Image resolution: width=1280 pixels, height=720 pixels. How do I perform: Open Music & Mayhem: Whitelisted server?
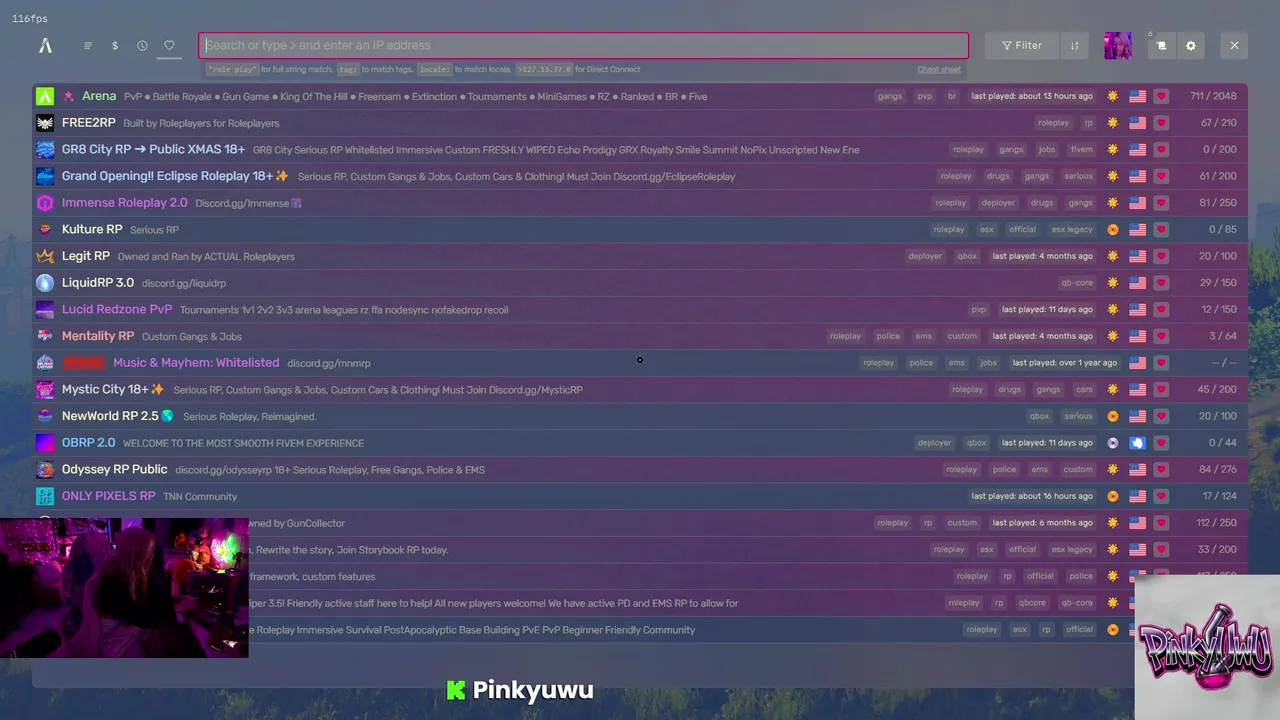(640, 363)
